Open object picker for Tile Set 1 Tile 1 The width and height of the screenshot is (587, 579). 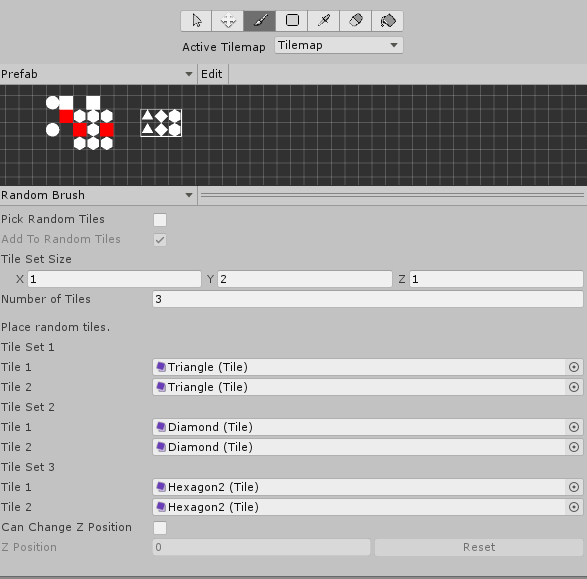click(574, 367)
